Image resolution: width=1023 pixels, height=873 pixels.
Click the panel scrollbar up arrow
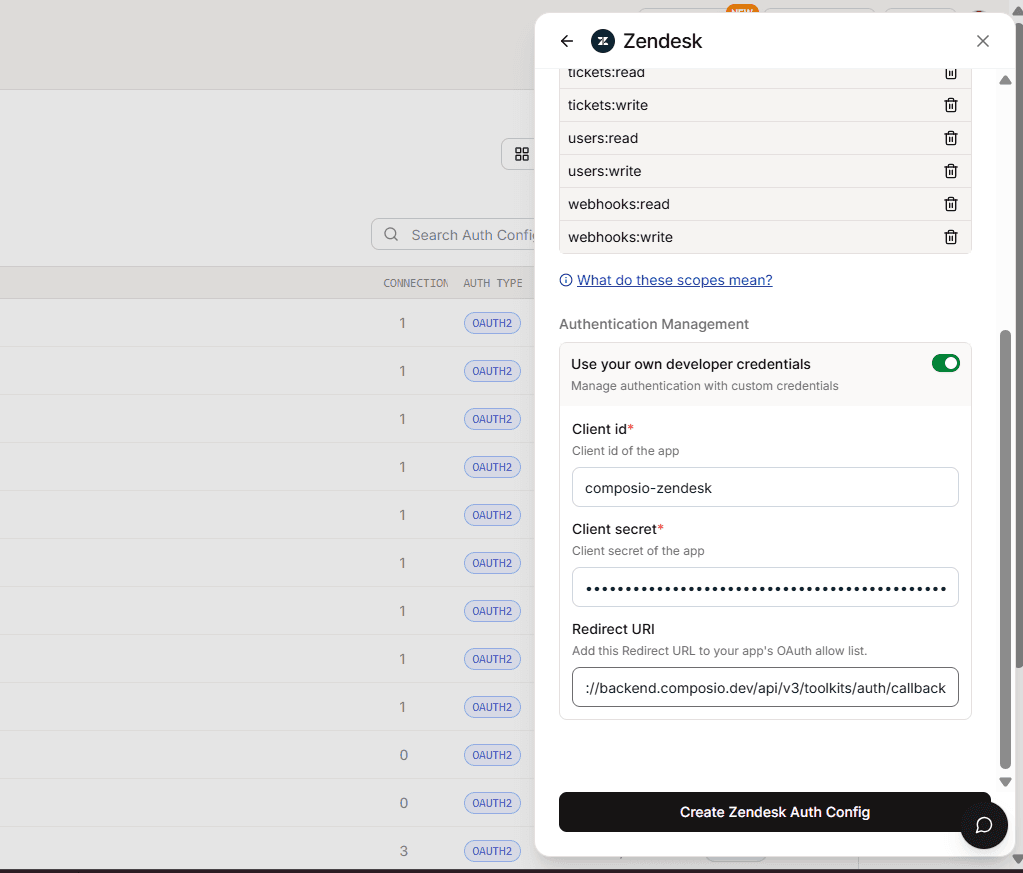click(x=1005, y=80)
